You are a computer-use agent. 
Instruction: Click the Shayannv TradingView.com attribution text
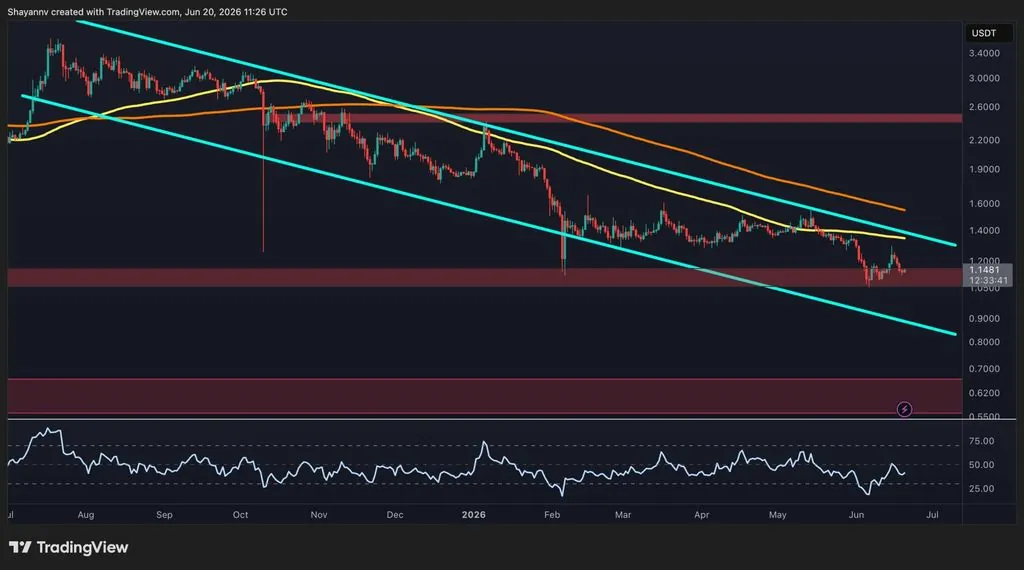point(148,12)
